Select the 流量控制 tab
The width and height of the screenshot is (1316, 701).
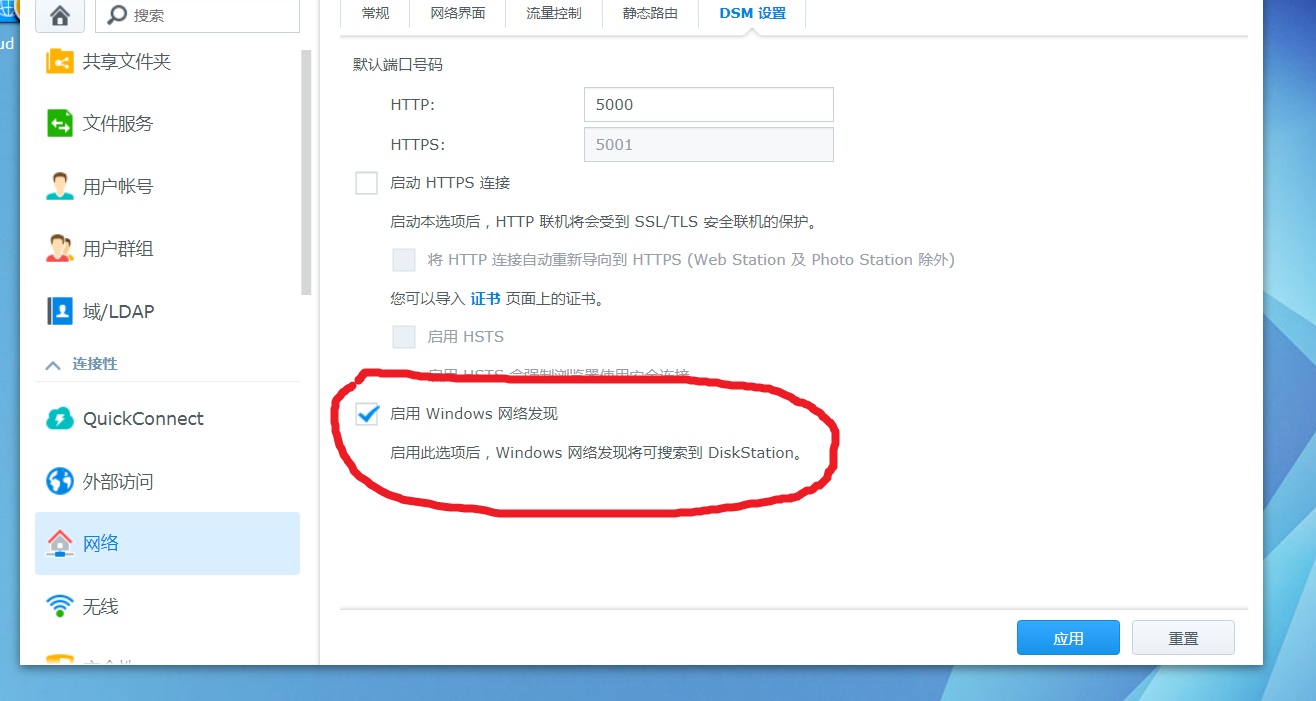553,13
